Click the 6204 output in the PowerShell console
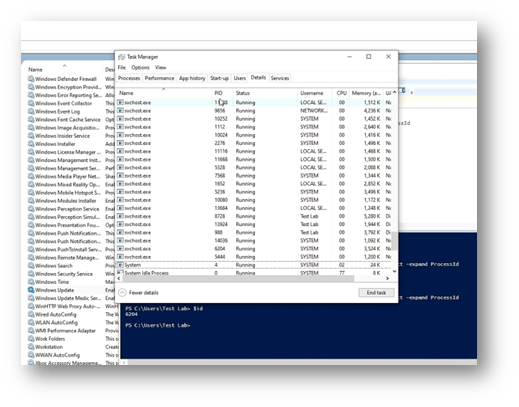Viewport: 519px width, 407px height. [131, 314]
